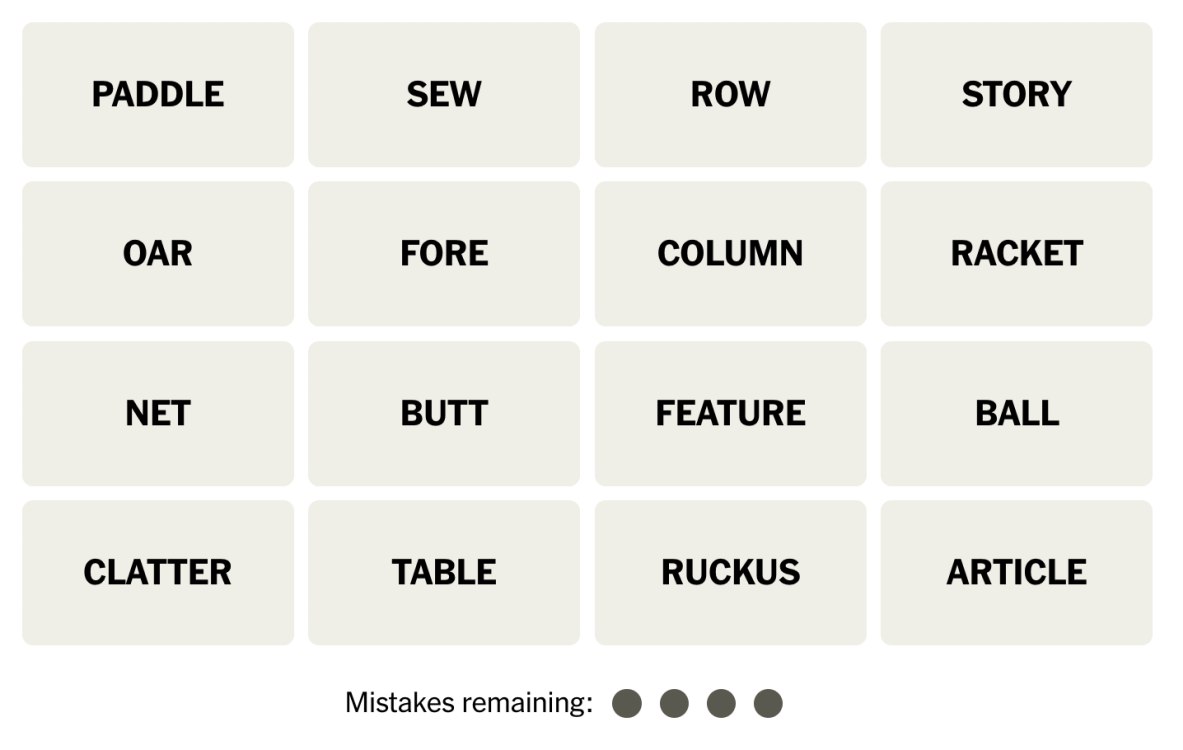Toggle the ROW word card
The width and height of the screenshot is (1183, 750).
pos(730,95)
